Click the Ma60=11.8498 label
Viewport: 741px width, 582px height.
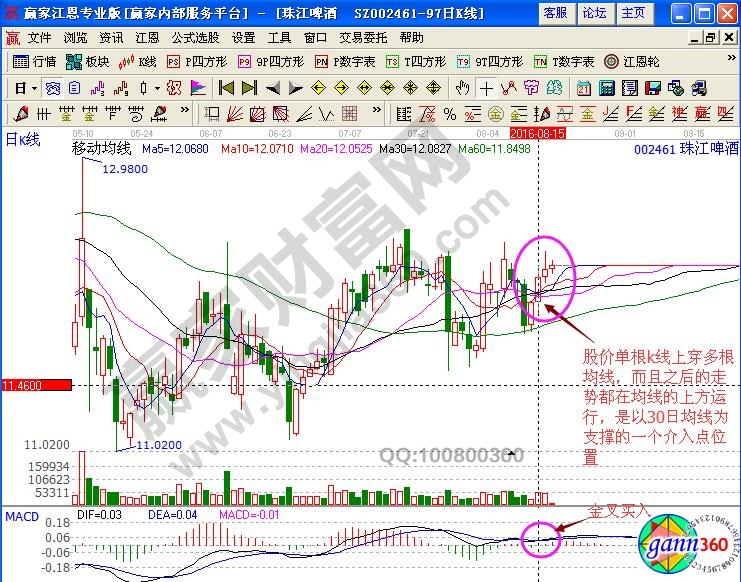(x=494, y=149)
